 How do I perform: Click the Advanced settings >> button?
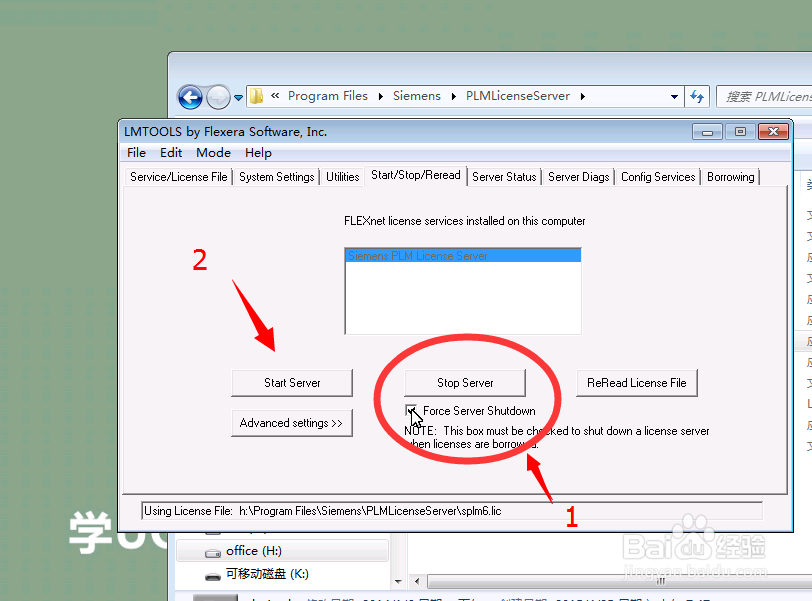[x=292, y=423]
